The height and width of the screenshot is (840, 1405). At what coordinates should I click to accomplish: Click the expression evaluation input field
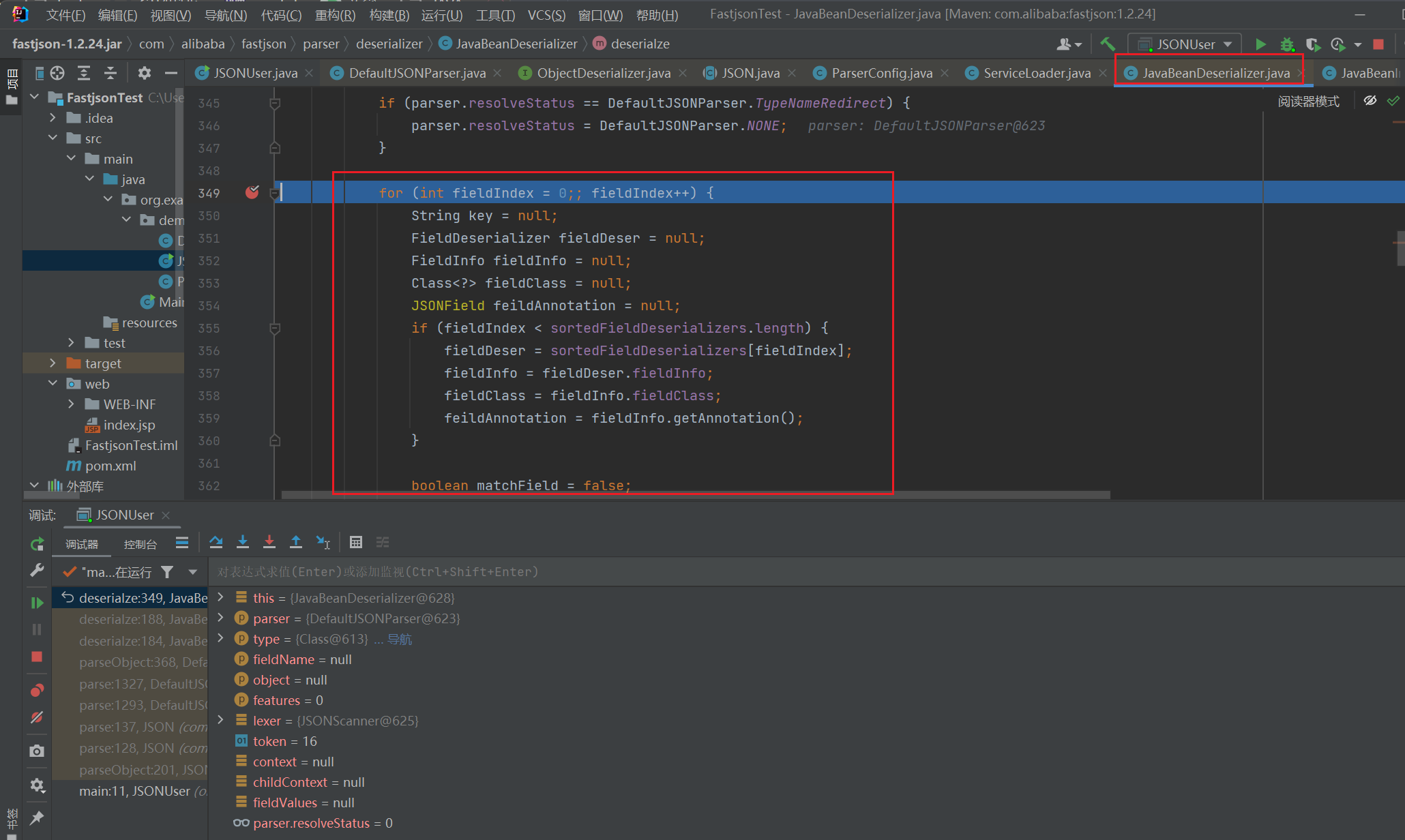(682, 571)
